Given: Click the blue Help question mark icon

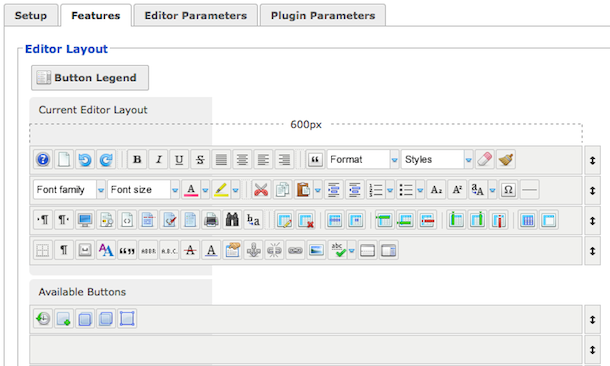Looking at the screenshot, I should click(43, 159).
